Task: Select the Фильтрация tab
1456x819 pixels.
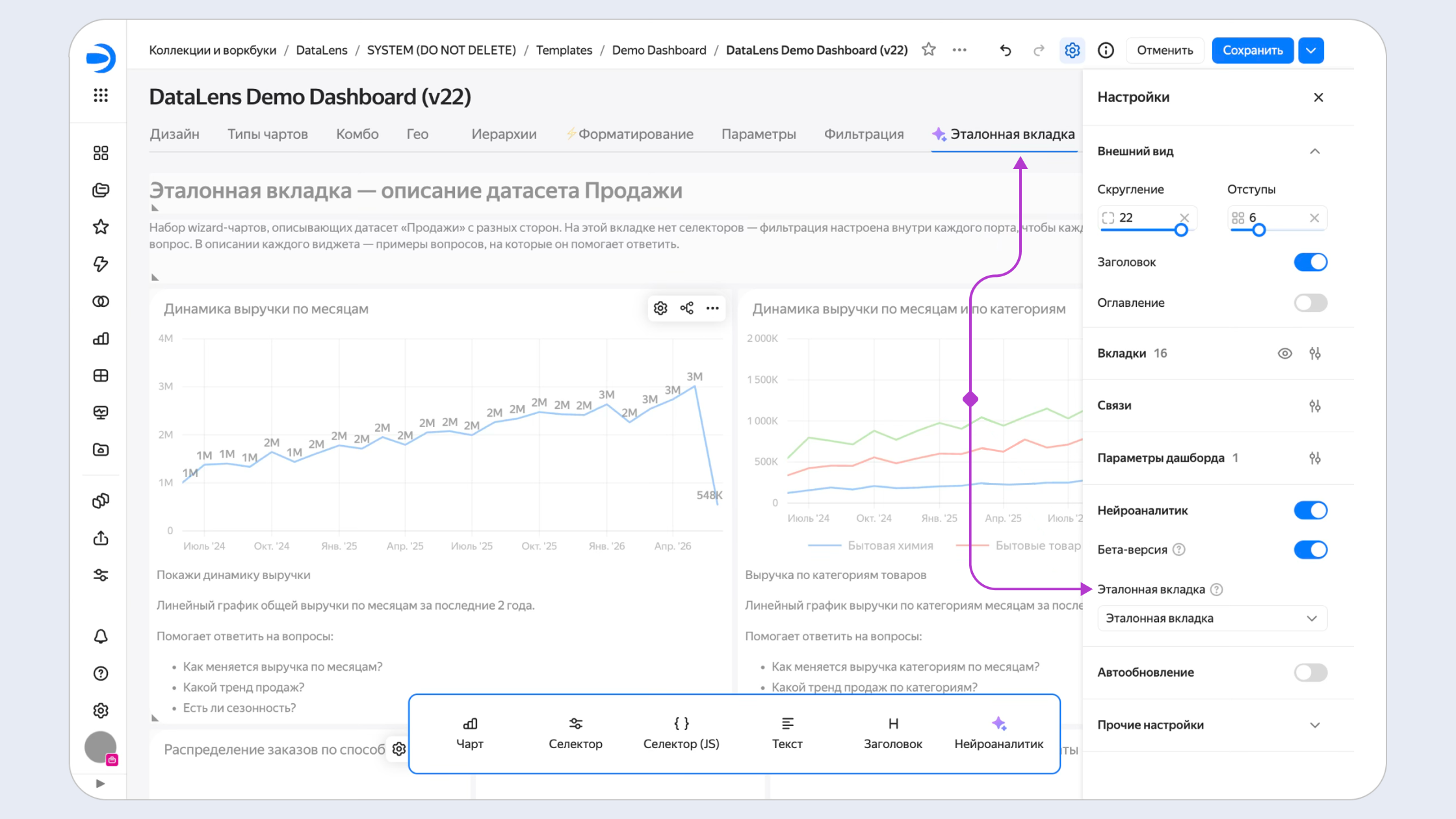Action: click(x=864, y=134)
